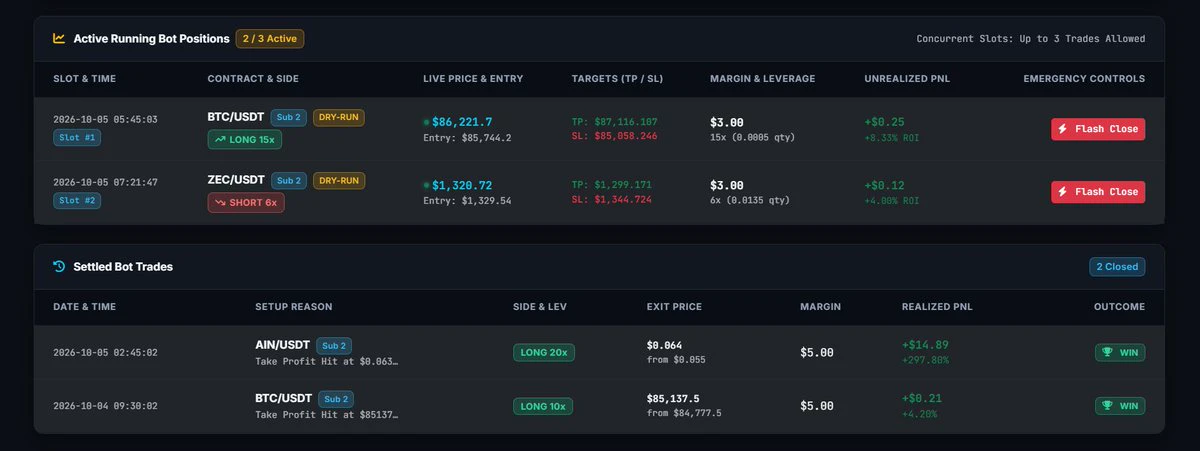The height and width of the screenshot is (451, 1200).
Task: Click the 2 / 3 Active badge
Action: tap(270, 39)
